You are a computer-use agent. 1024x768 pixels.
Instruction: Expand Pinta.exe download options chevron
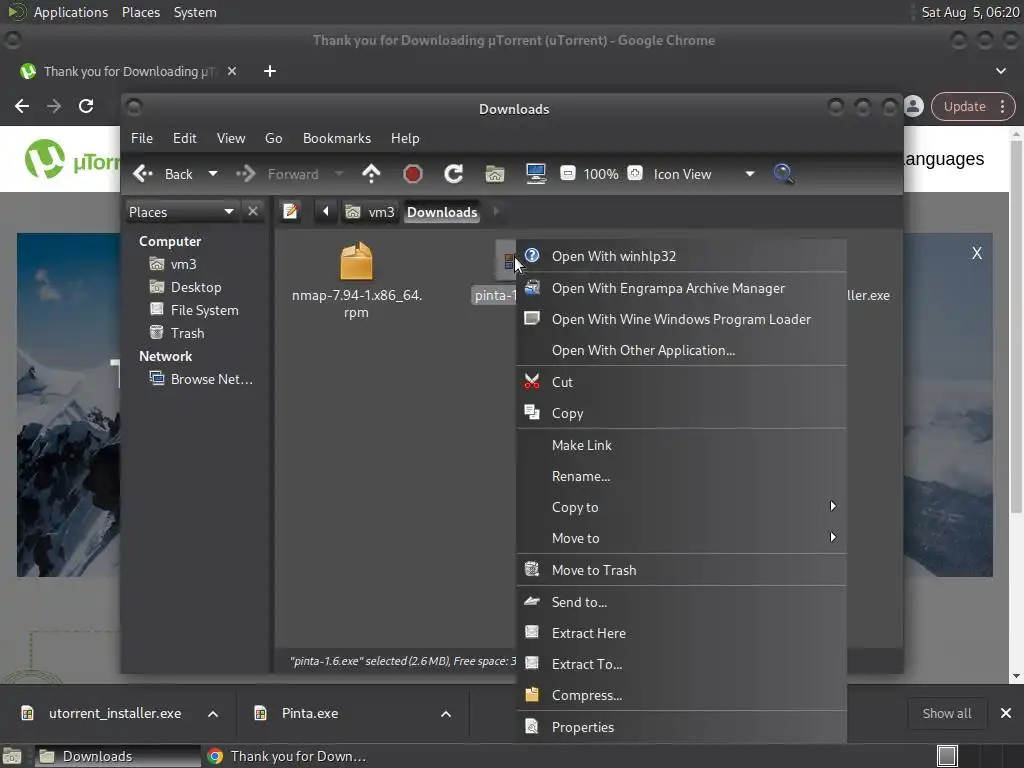click(446, 714)
